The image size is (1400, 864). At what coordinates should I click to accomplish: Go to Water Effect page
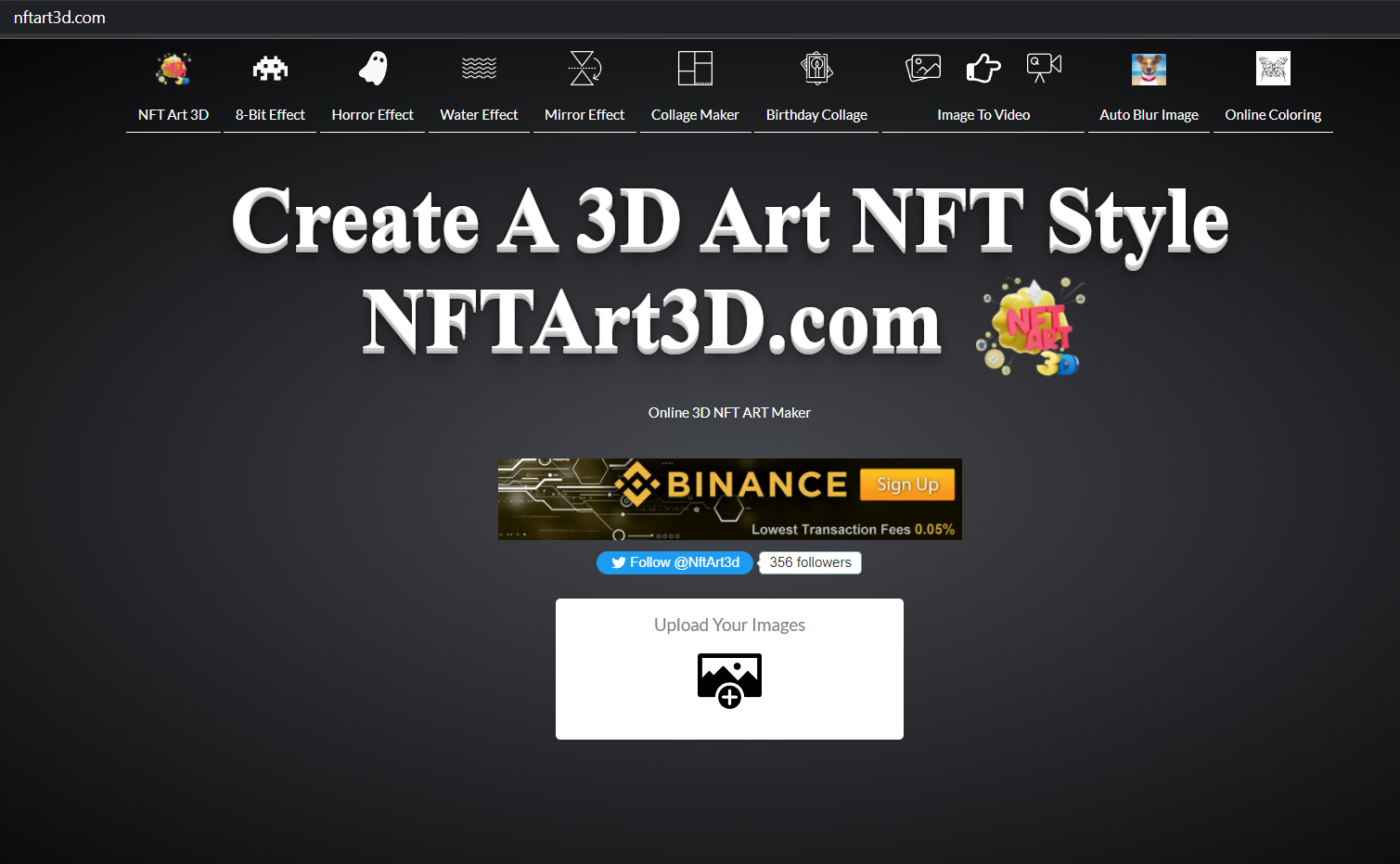tap(479, 115)
